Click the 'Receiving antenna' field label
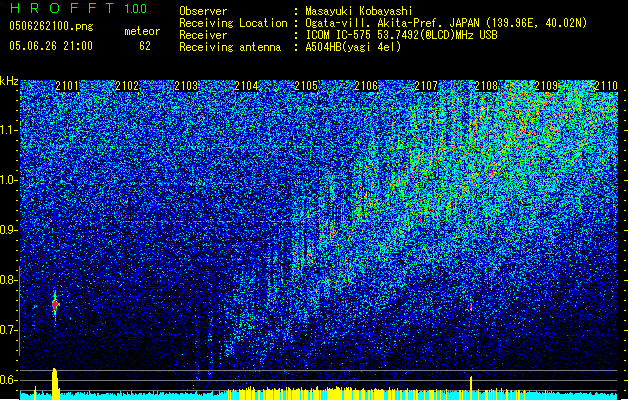The image size is (629, 400). (x=230, y=47)
